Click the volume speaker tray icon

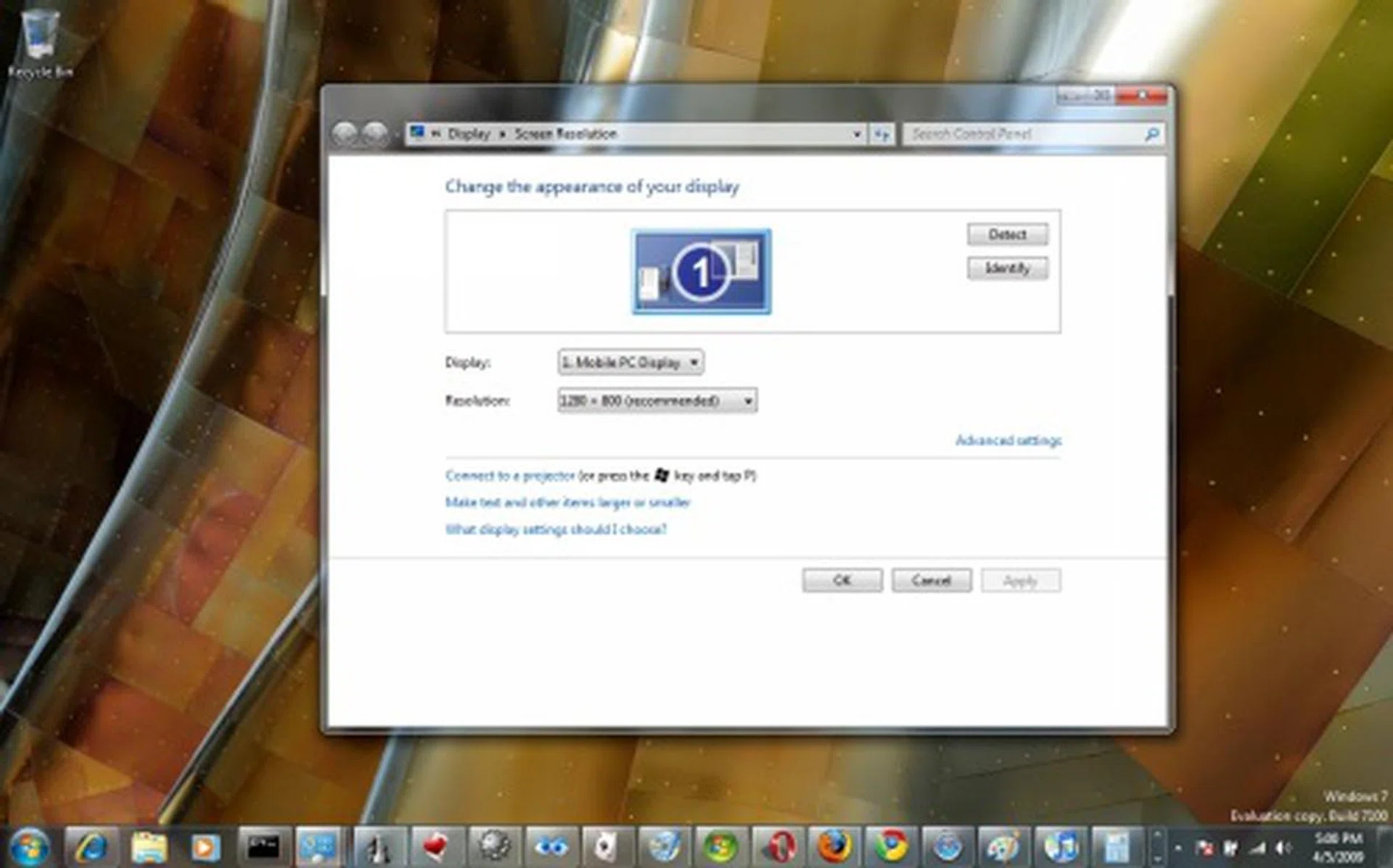[x=1283, y=847]
